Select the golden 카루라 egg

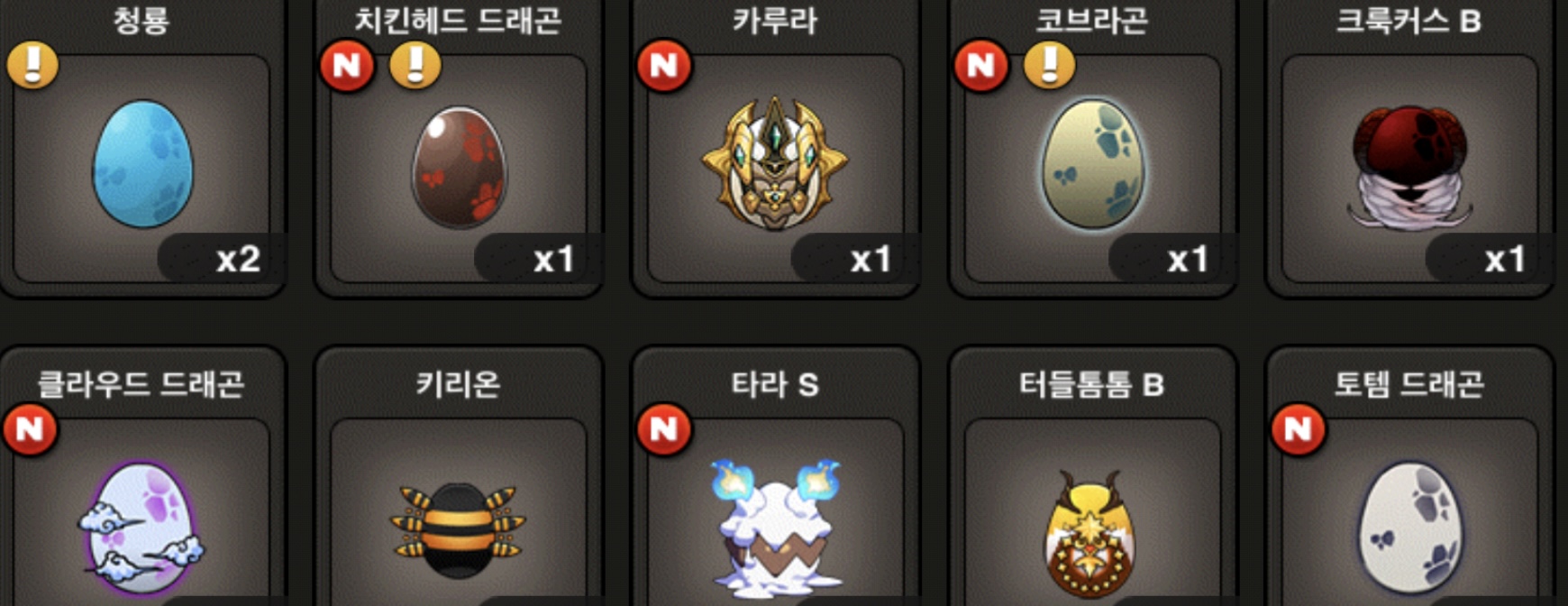(x=775, y=163)
